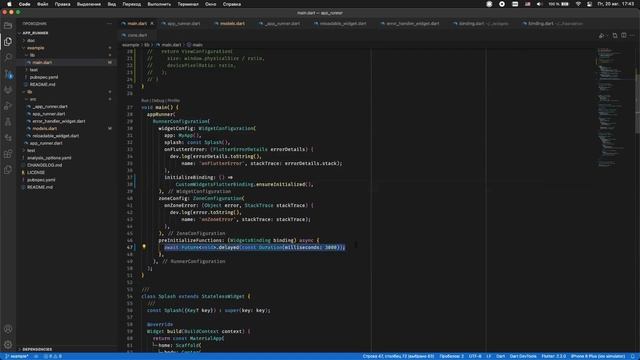The width and height of the screenshot is (640, 360).
Task: Open reloadable_widget.dart in explorer tree
Action: tap(56, 136)
